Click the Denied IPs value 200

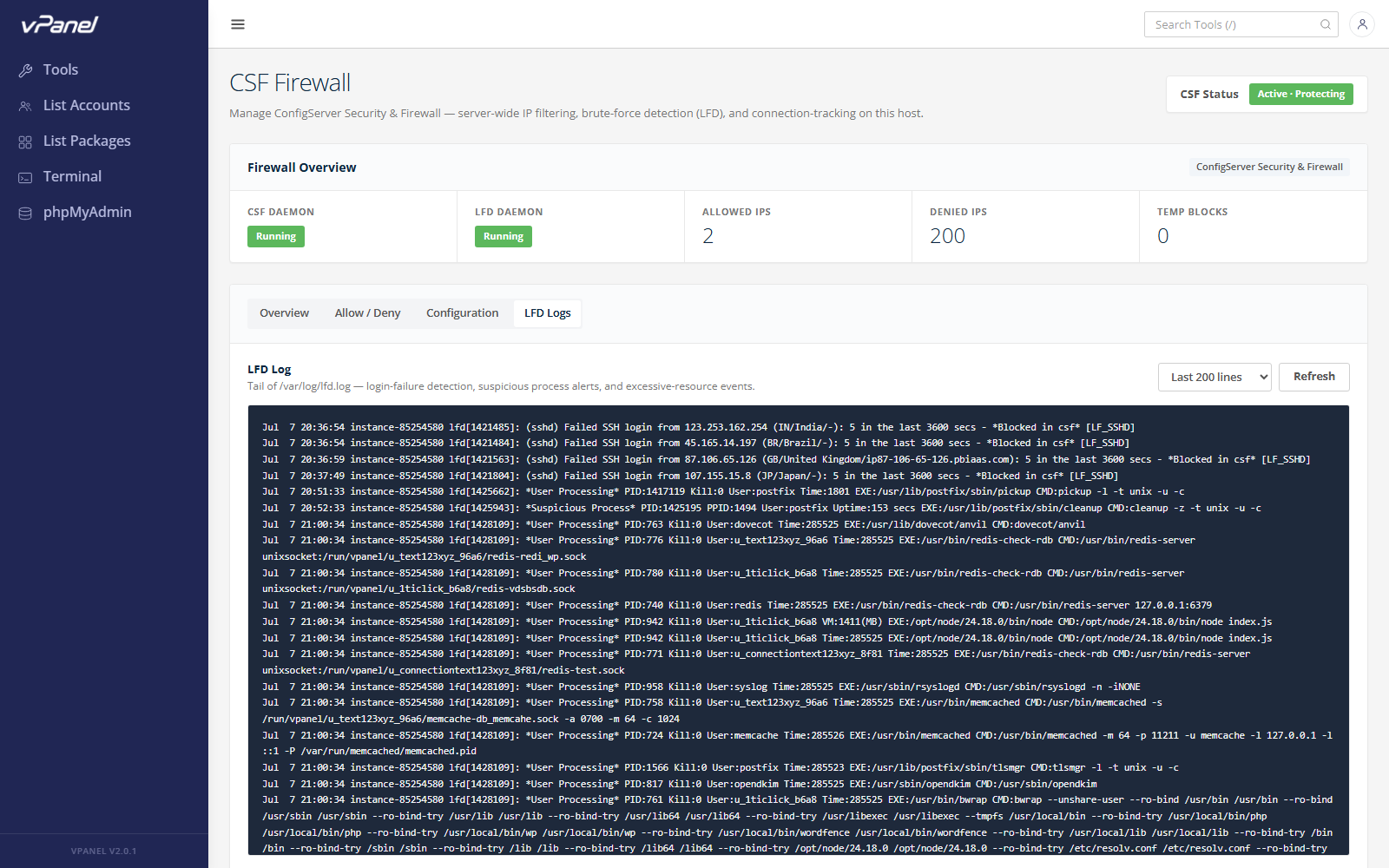point(947,236)
